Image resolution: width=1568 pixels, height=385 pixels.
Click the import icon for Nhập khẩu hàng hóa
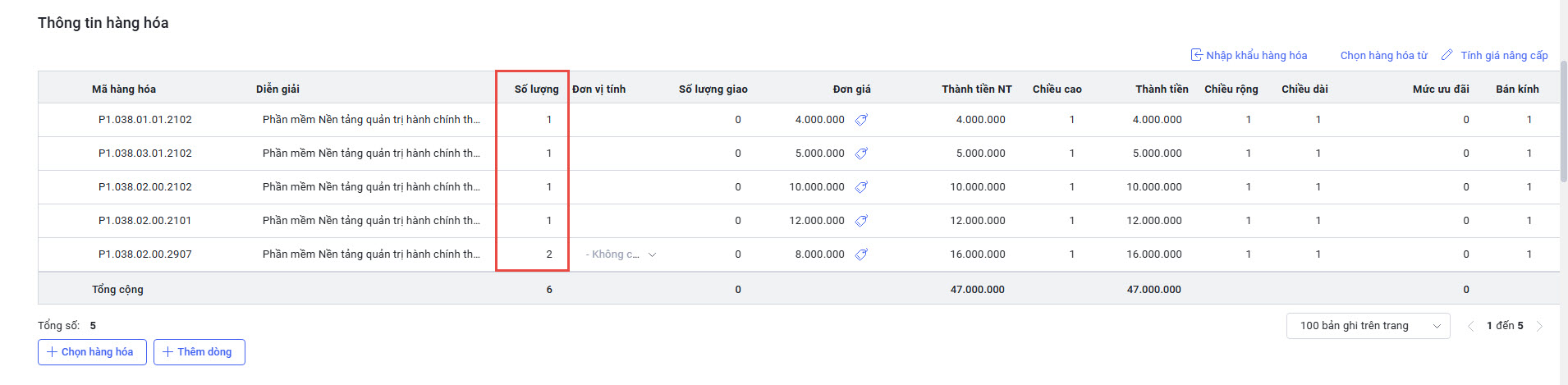coord(1197,55)
